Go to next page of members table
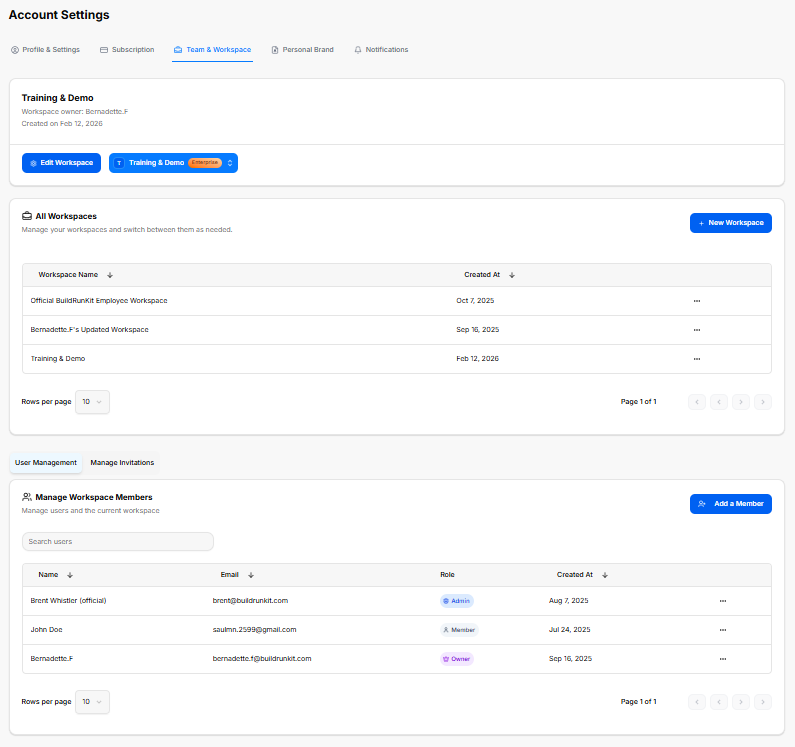The height and width of the screenshot is (747, 795). pos(741,702)
